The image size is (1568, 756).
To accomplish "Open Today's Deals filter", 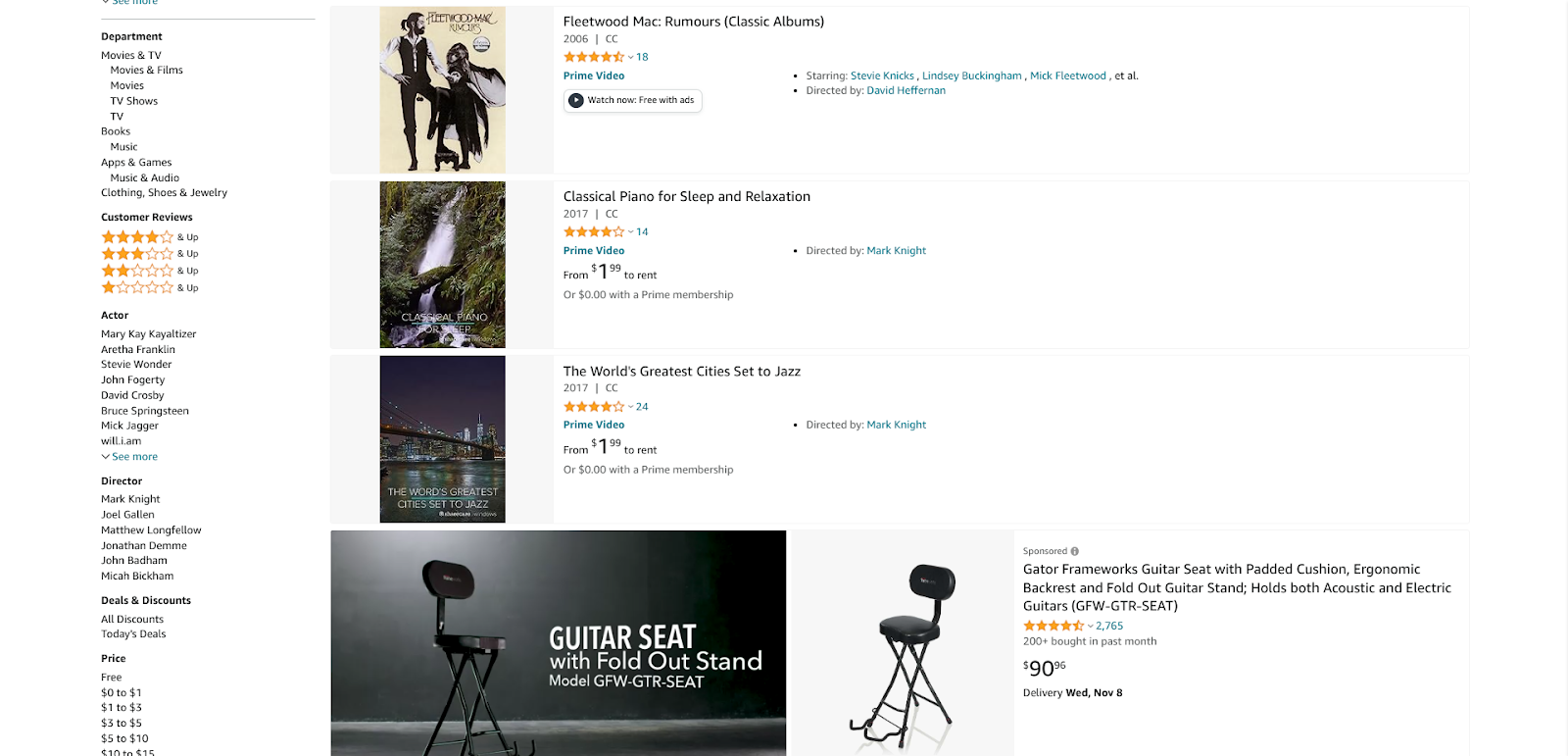I will [133, 634].
